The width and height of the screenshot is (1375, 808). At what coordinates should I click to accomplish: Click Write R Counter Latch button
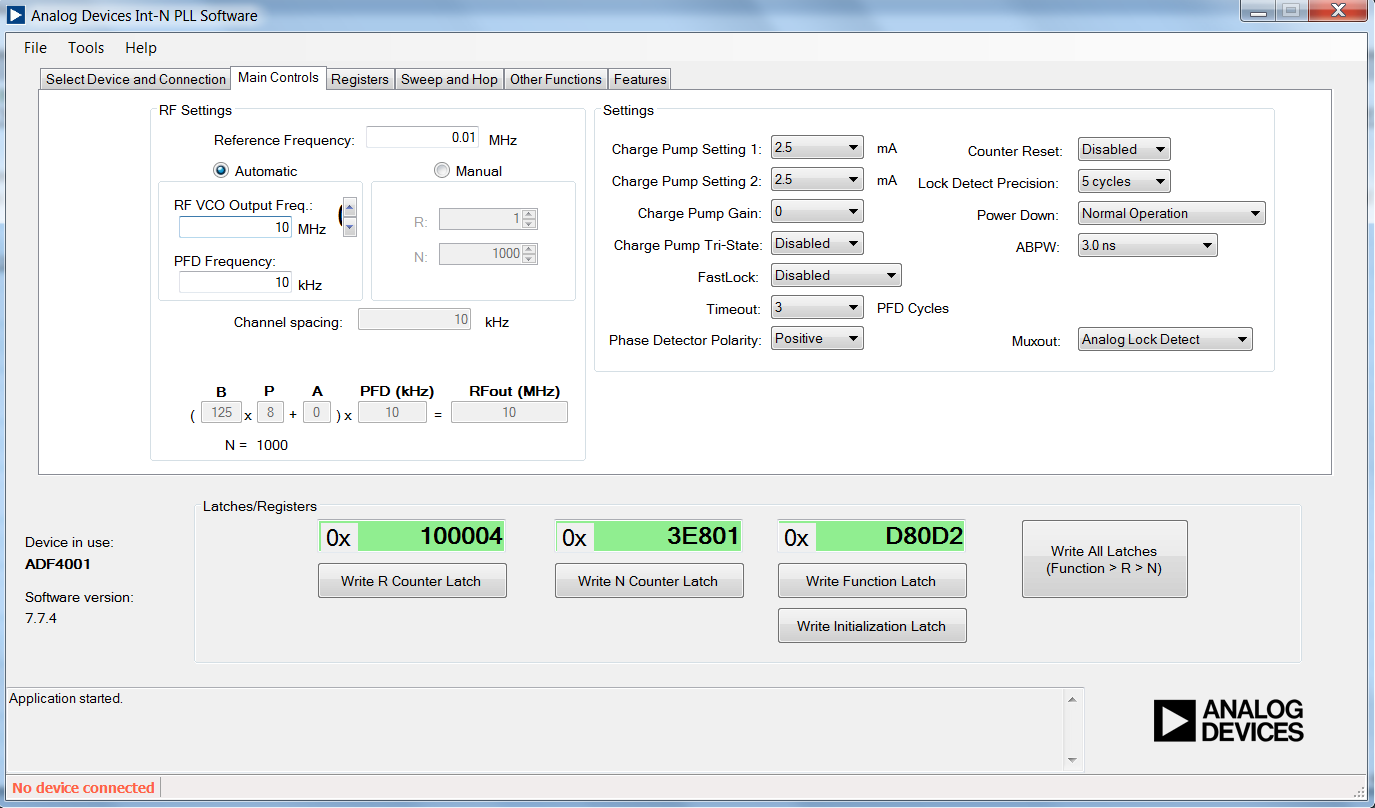tap(412, 581)
